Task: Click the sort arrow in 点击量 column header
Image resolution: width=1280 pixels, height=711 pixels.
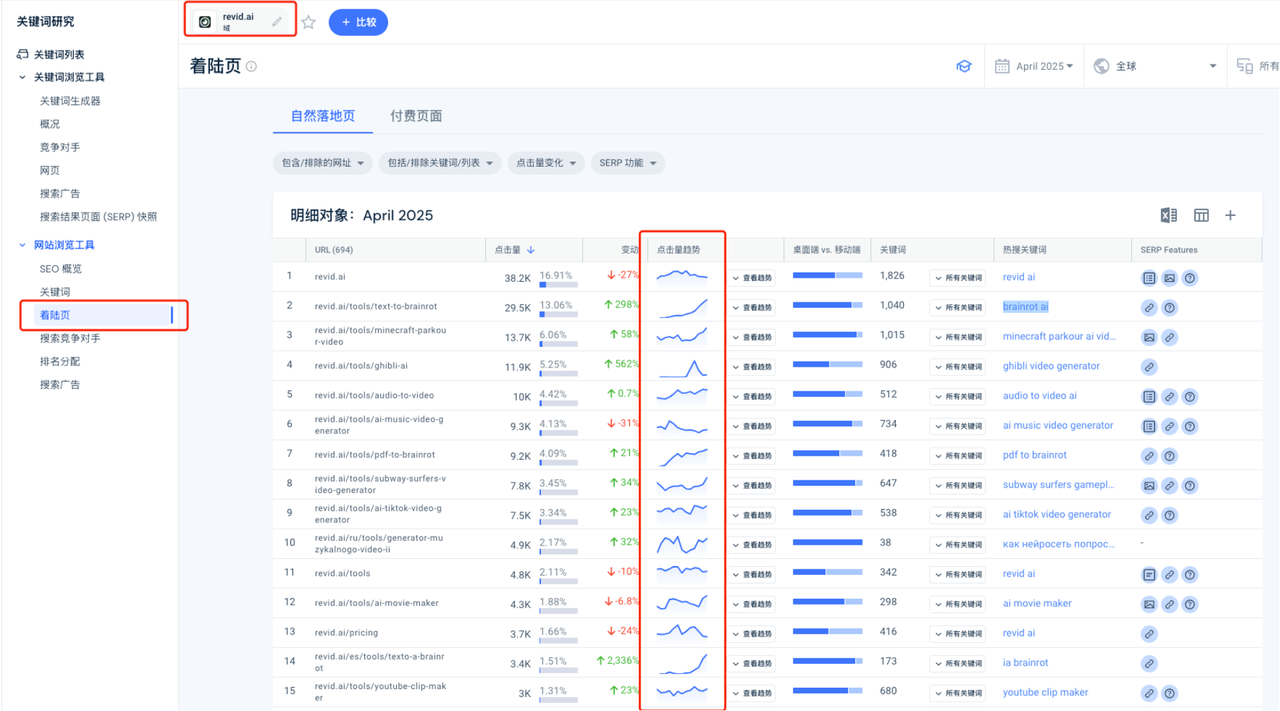Action: click(531, 250)
